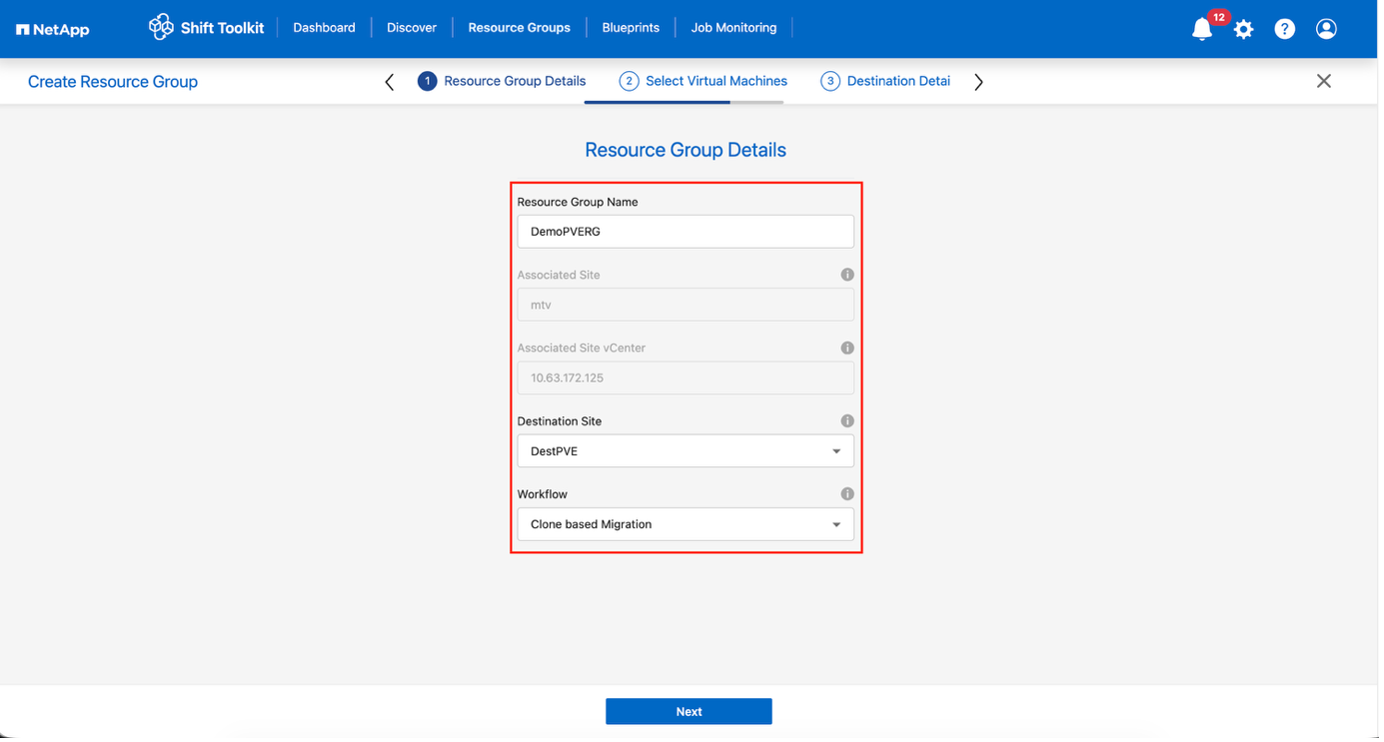Go to the Job Monitoring page
This screenshot has width=1384, height=742.
click(x=733, y=27)
